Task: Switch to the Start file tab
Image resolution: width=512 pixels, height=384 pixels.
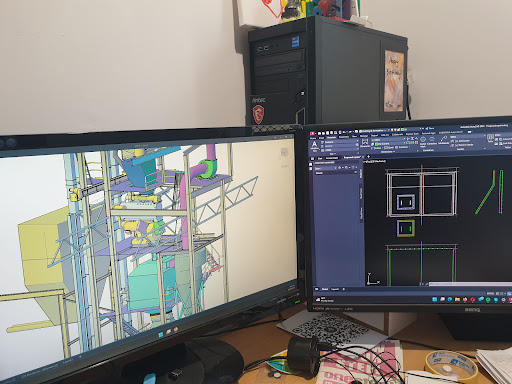Action: [320, 158]
